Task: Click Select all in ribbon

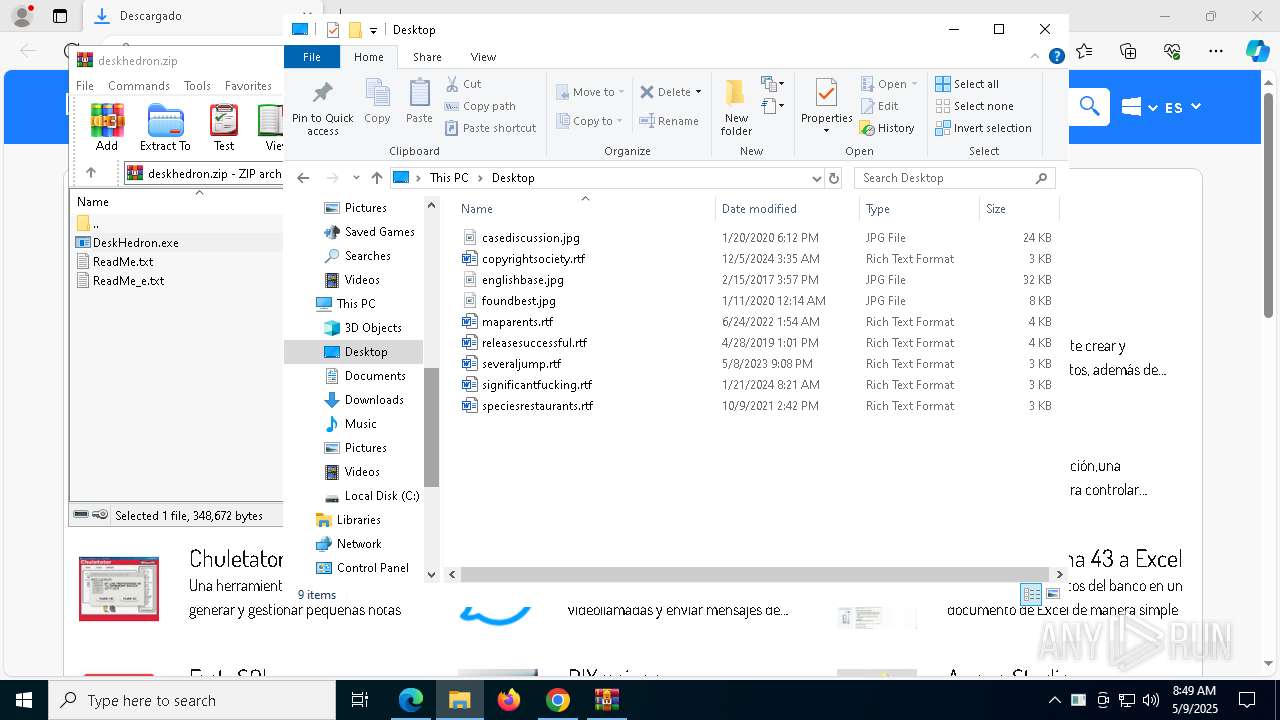Action: coord(967,84)
